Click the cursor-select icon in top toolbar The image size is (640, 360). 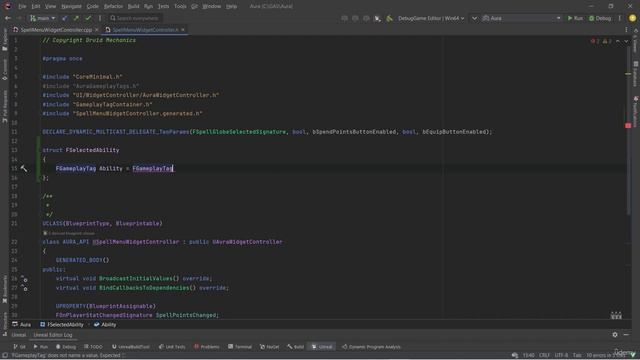(377, 18)
